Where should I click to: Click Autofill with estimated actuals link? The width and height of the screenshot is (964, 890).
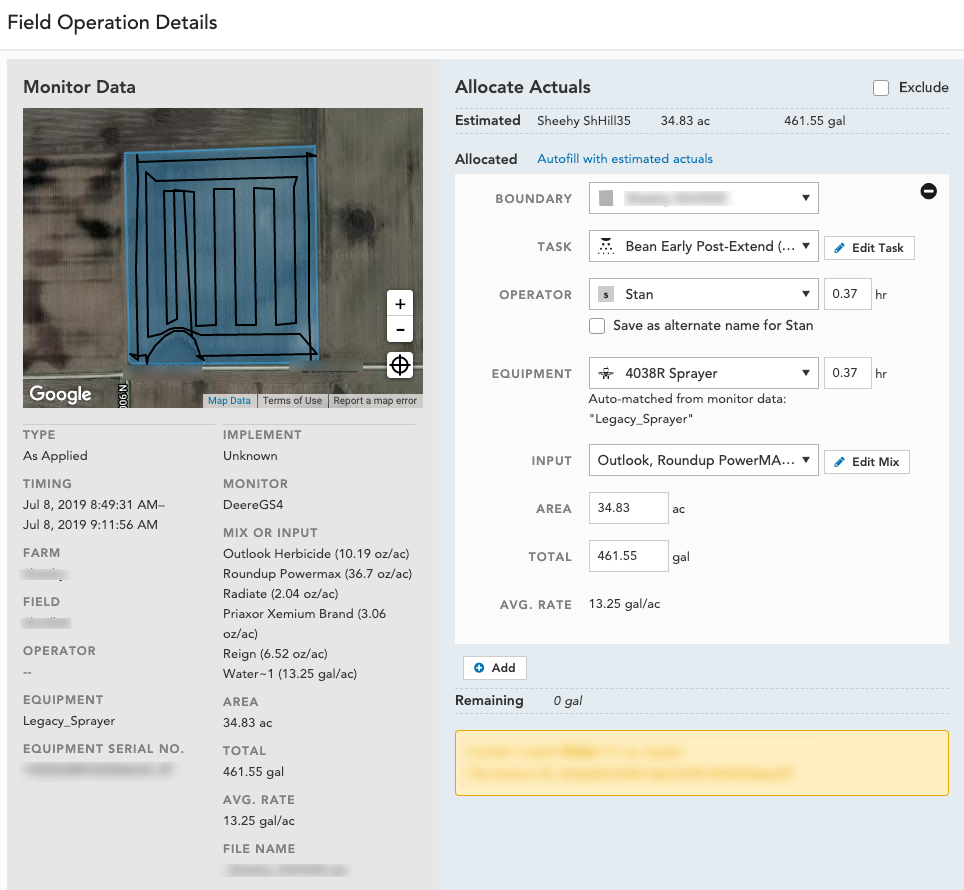(625, 159)
